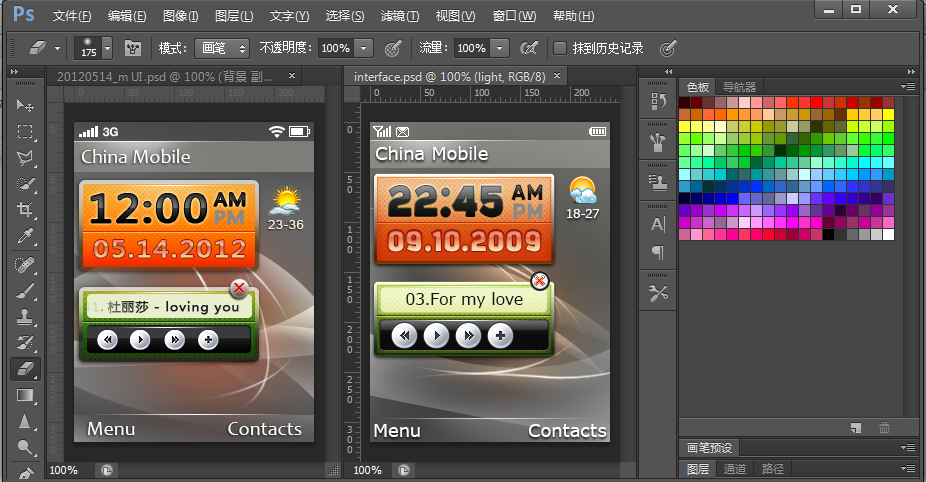The height and width of the screenshot is (482, 926).
Task: Select the Rectangular Marquee tool
Action: click(x=25, y=131)
